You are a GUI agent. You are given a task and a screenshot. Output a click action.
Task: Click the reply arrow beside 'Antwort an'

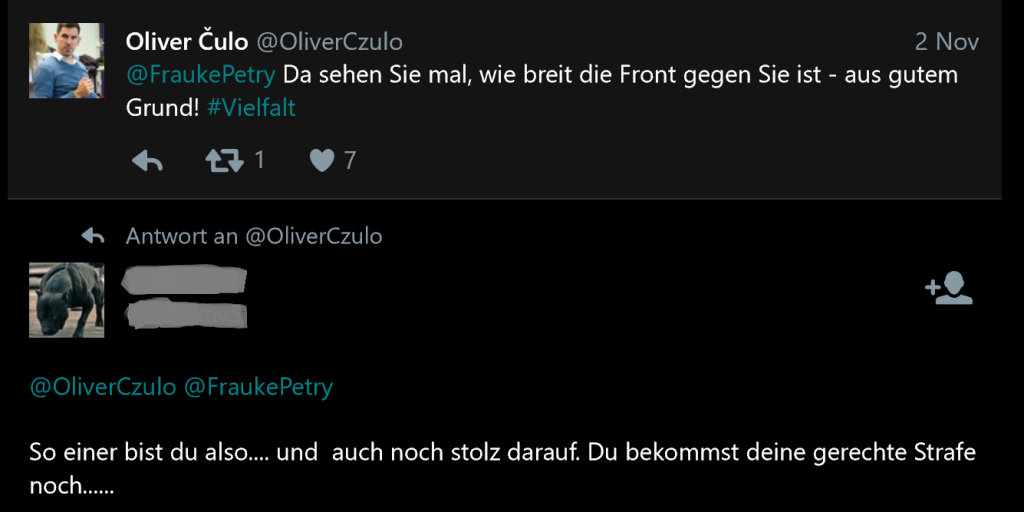click(x=93, y=236)
